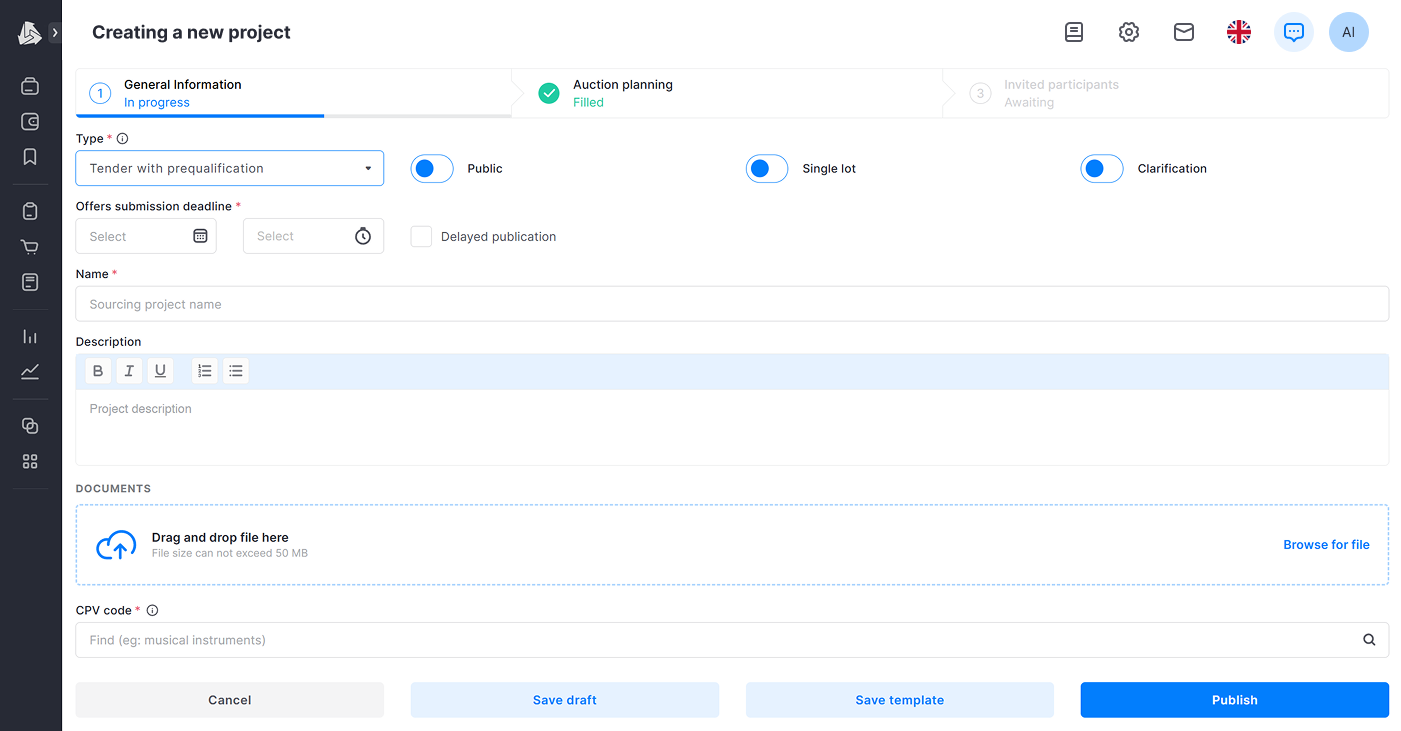Toggle underline formatting in Description
The image size is (1401, 731).
pos(160,371)
